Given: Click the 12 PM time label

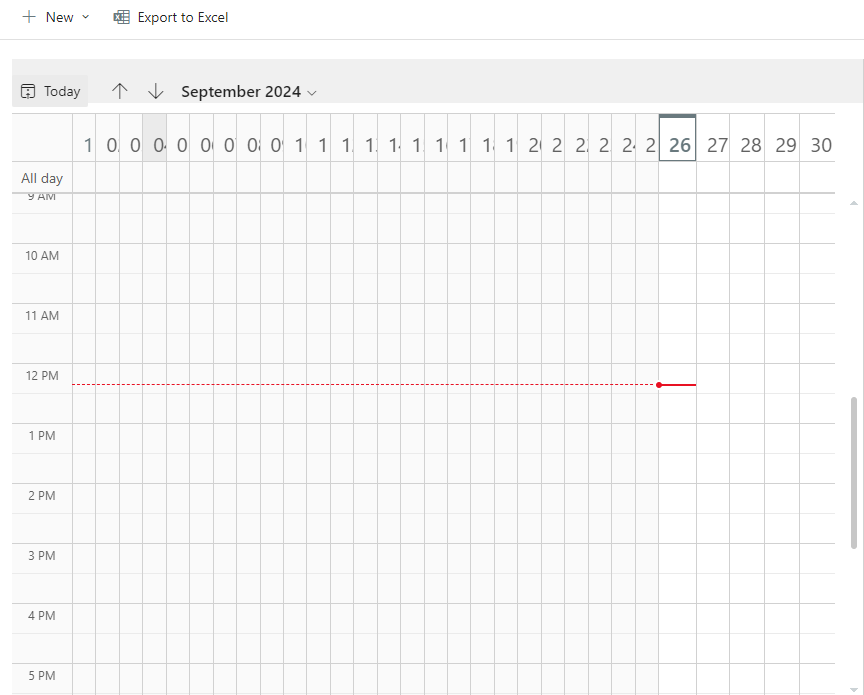Looking at the screenshot, I should coord(42,376).
